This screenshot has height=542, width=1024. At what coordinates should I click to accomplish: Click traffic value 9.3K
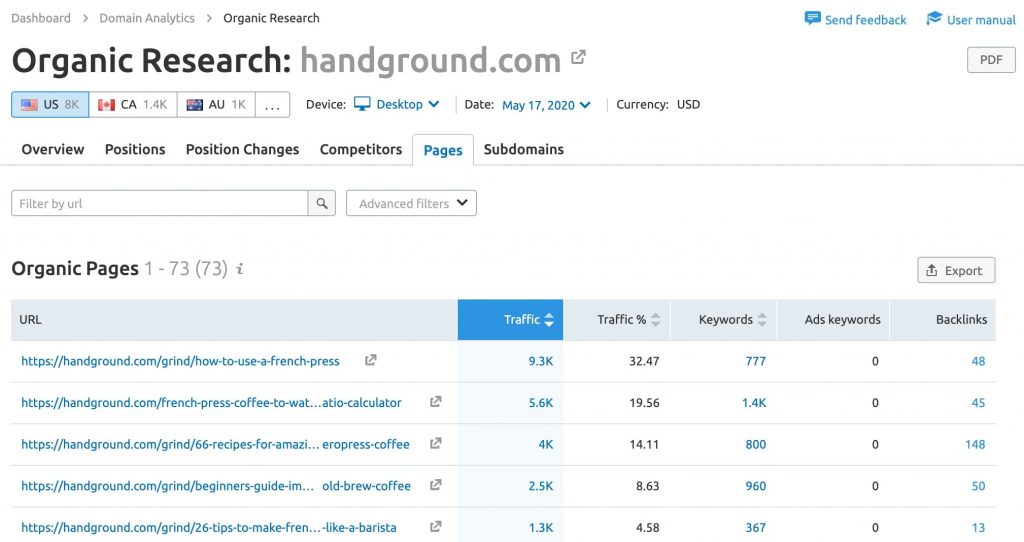[541, 361]
